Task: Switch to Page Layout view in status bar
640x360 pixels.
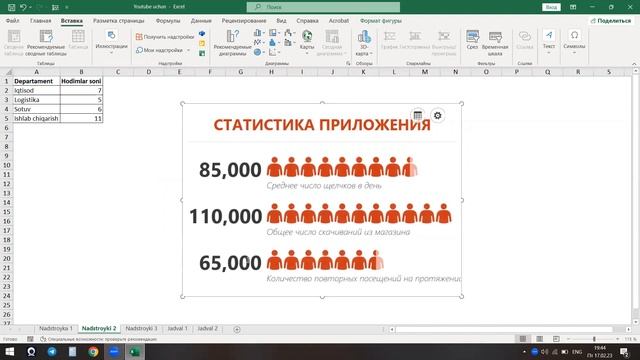Action: click(x=539, y=339)
